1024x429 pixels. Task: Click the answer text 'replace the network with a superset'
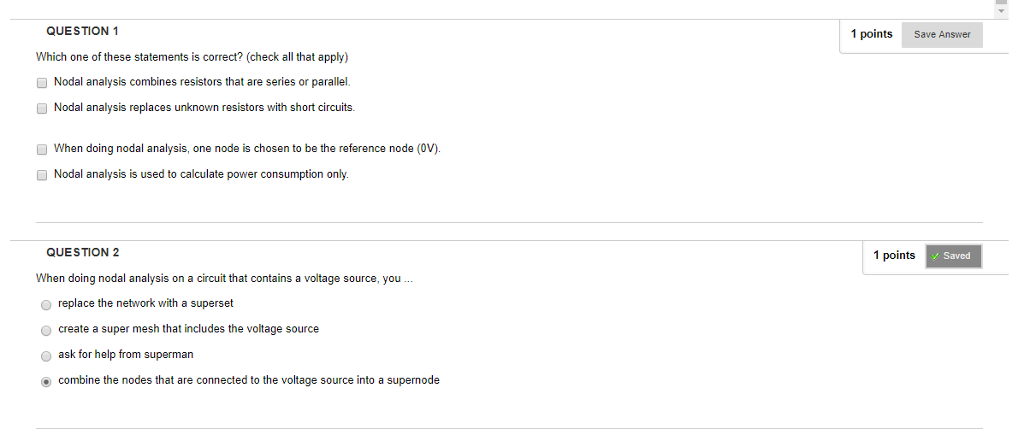pyautogui.click(x=146, y=303)
